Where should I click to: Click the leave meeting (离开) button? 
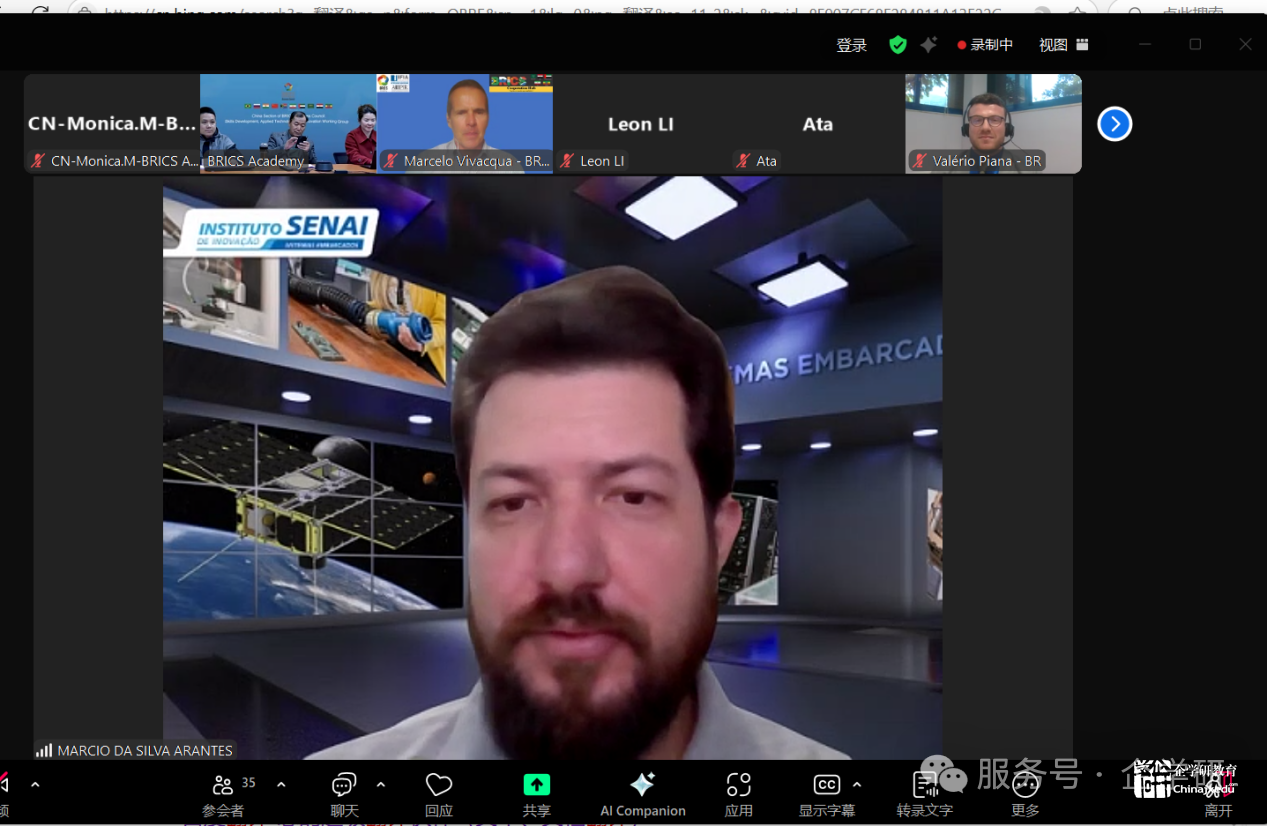coord(1218,796)
